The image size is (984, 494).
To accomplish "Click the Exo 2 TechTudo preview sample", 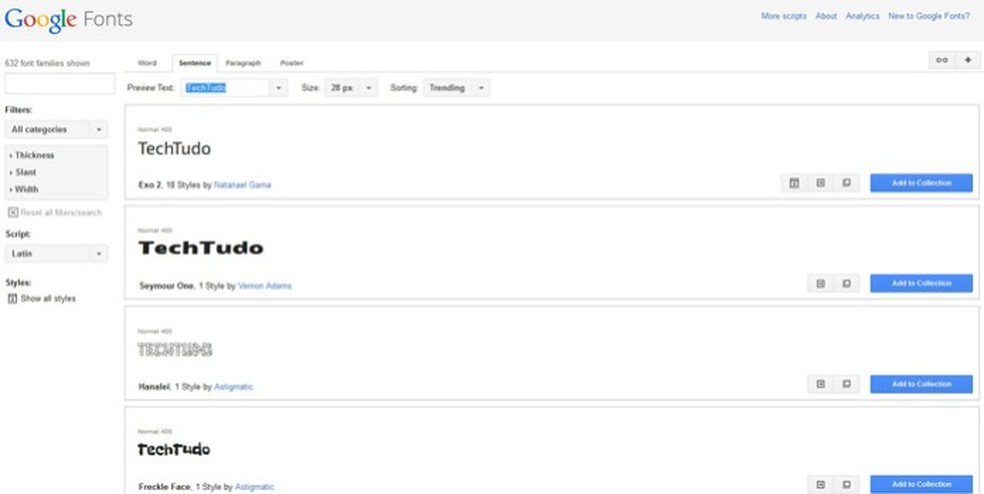I will tap(174, 149).
